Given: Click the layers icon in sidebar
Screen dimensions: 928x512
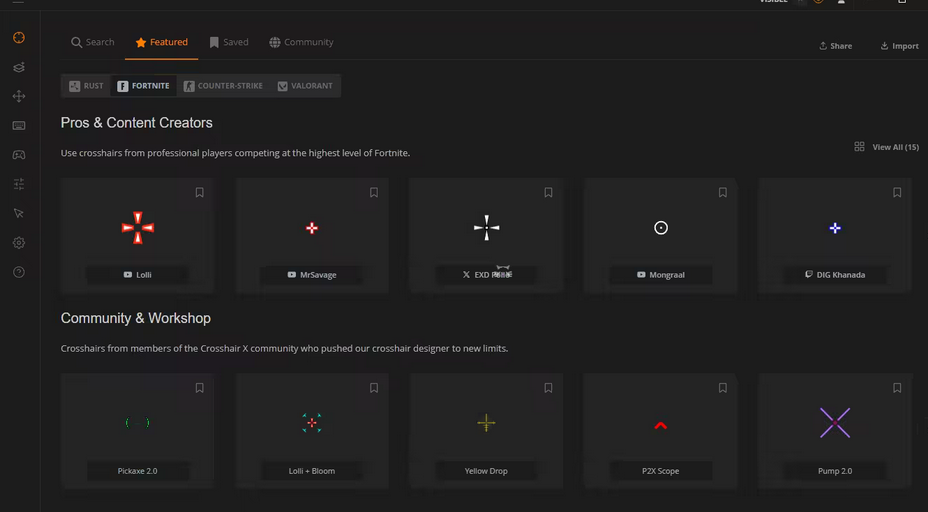Looking at the screenshot, I should [x=19, y=67].
